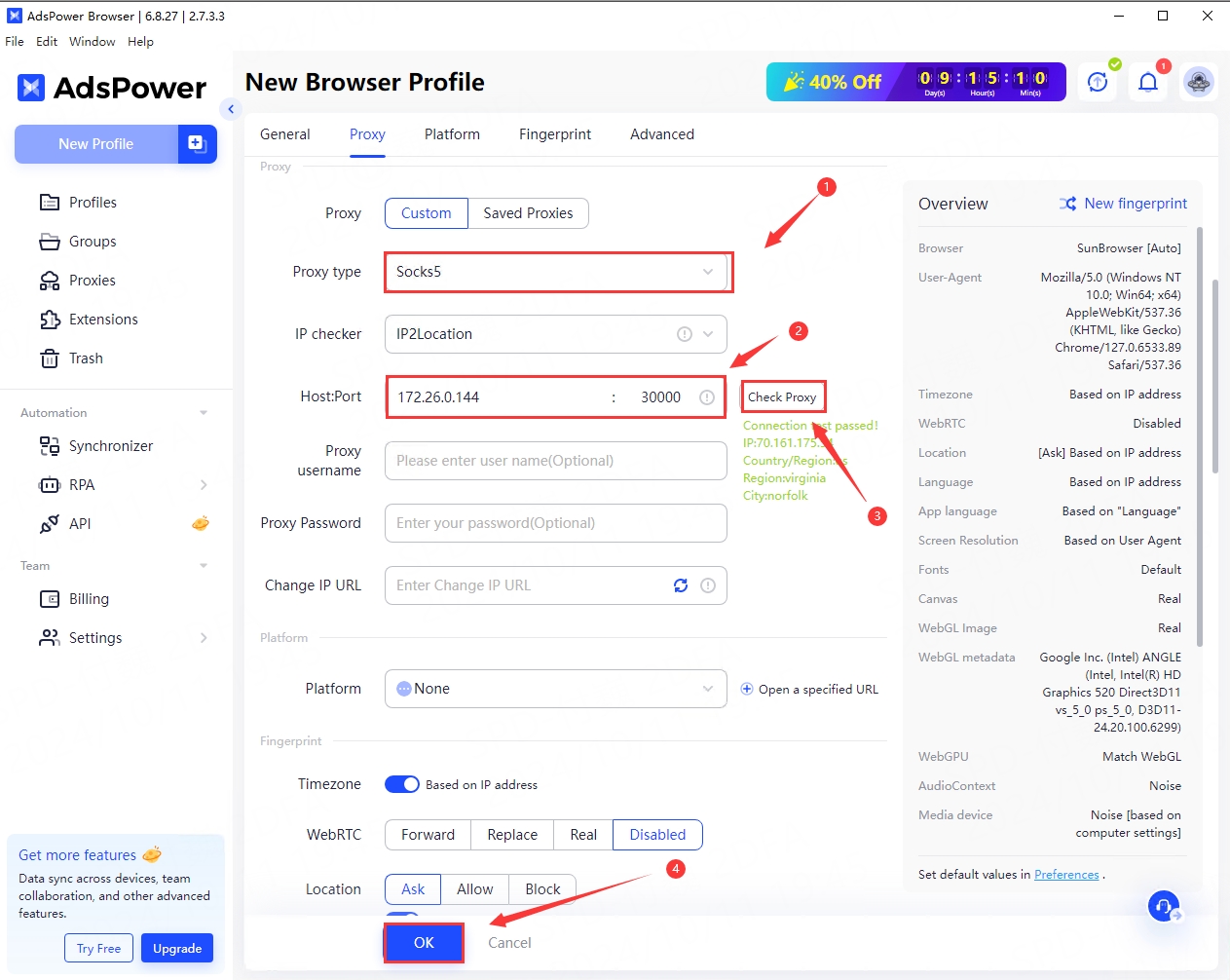The height and width of the screenshot is (980, 1230).
Task: Expand the IP checker IP2Location dropdown
Action: coord(556,334)
